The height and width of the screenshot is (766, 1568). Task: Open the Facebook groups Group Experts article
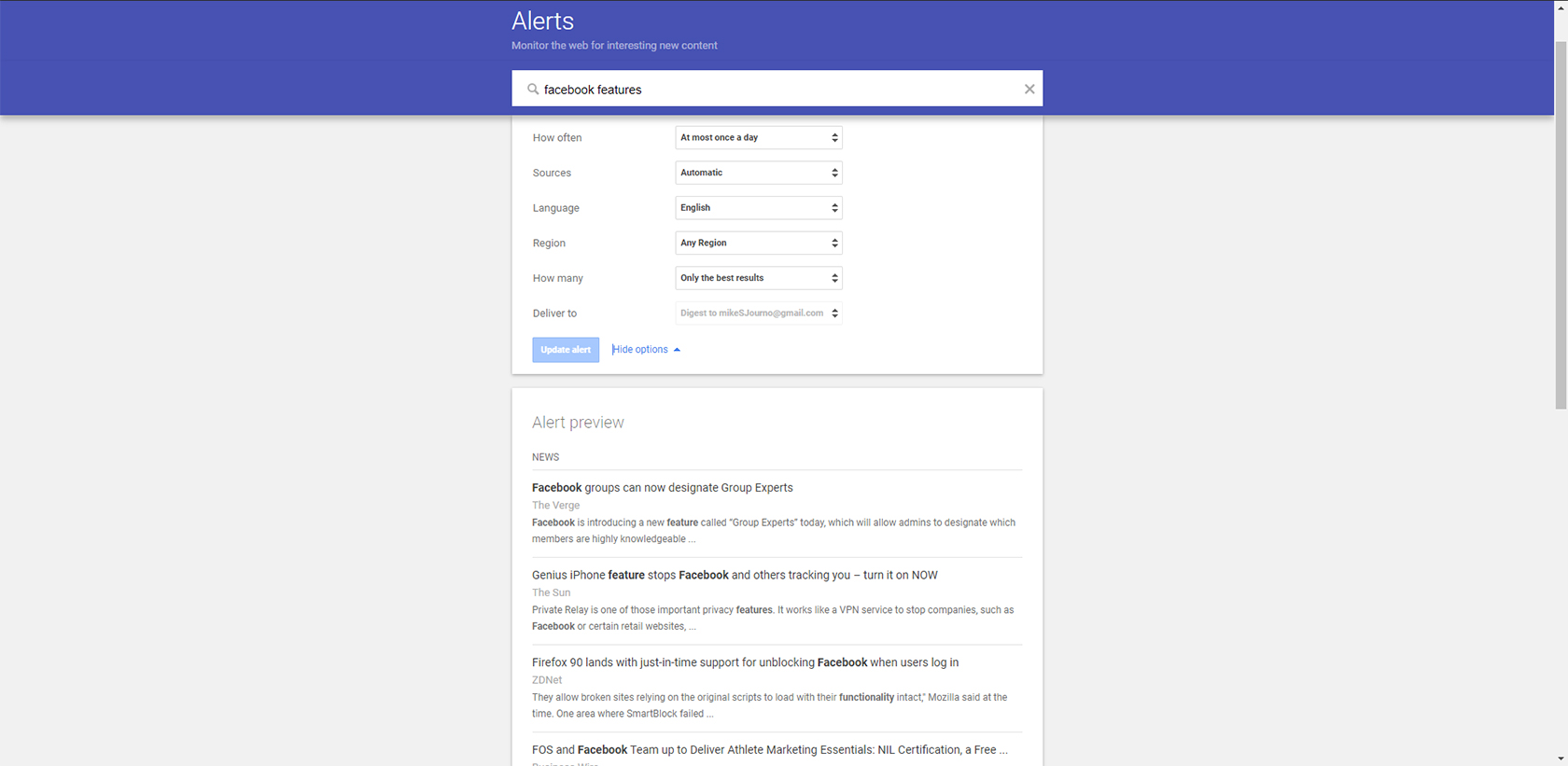pos(662,488)
